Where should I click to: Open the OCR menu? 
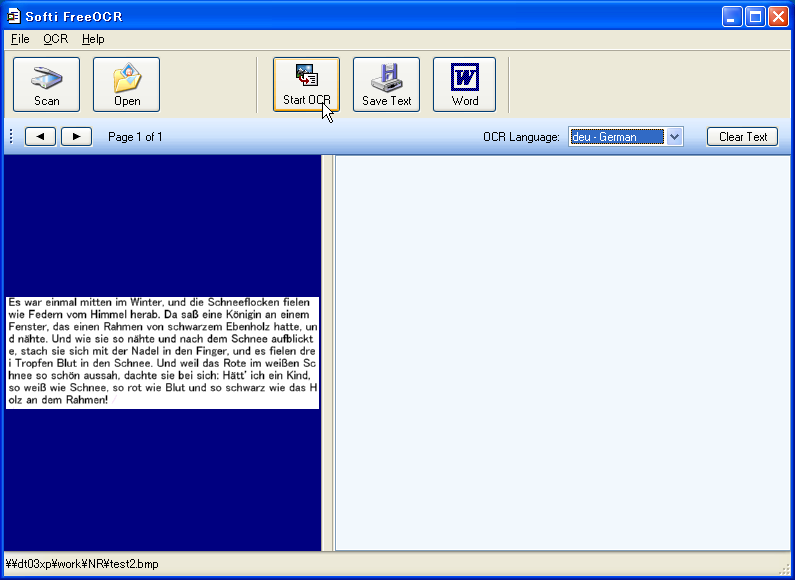click(x=55, y=39)
